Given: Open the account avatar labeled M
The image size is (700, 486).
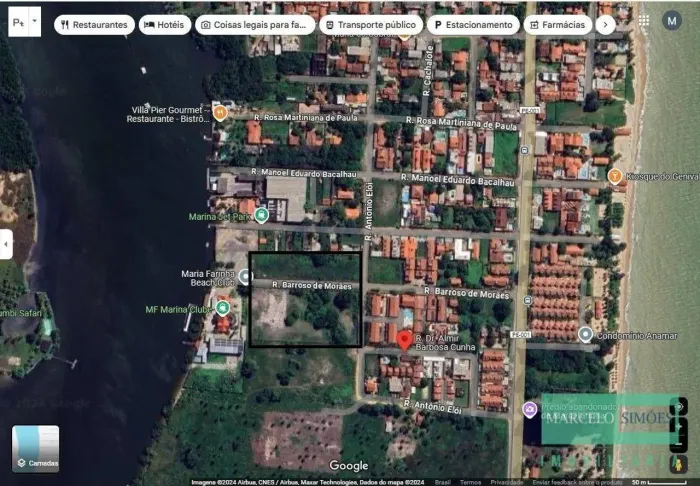Looking at the screenshot, I should coord(672,21).
